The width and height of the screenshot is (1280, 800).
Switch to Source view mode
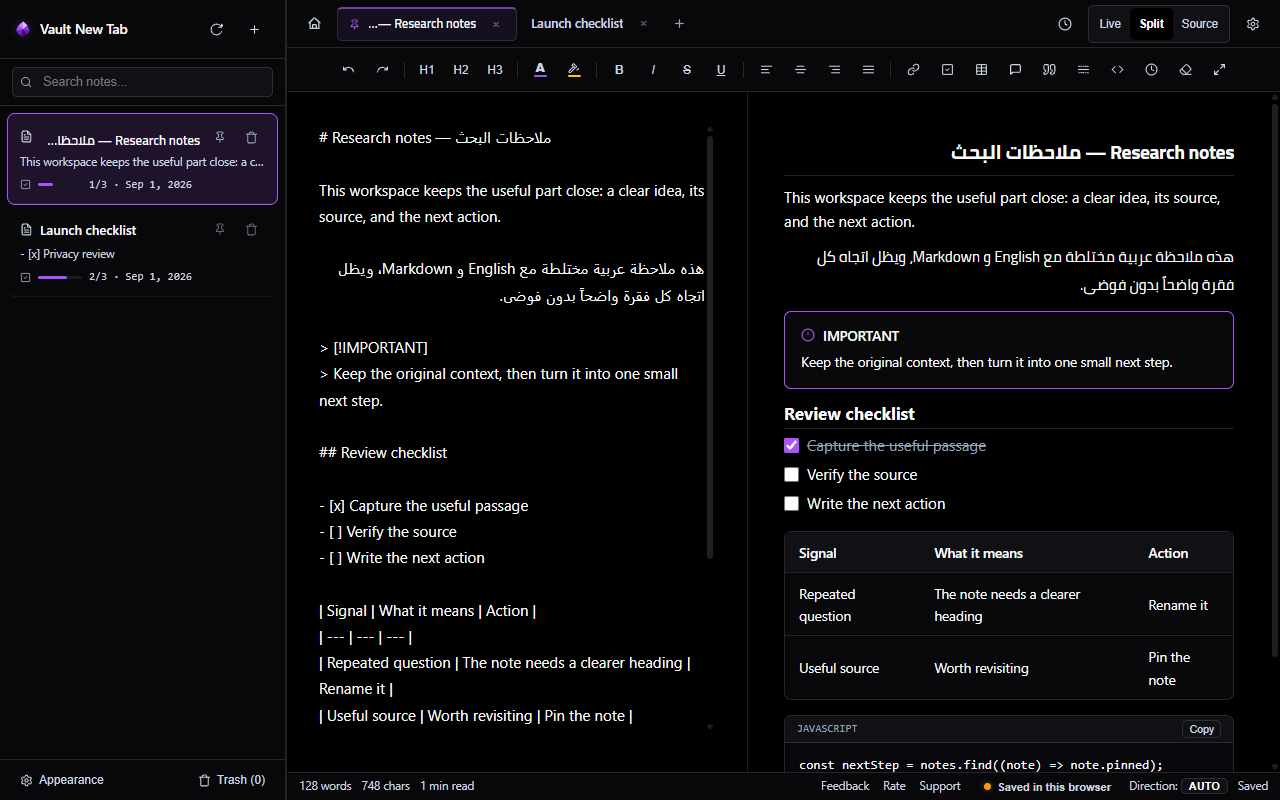[1200, 24]
